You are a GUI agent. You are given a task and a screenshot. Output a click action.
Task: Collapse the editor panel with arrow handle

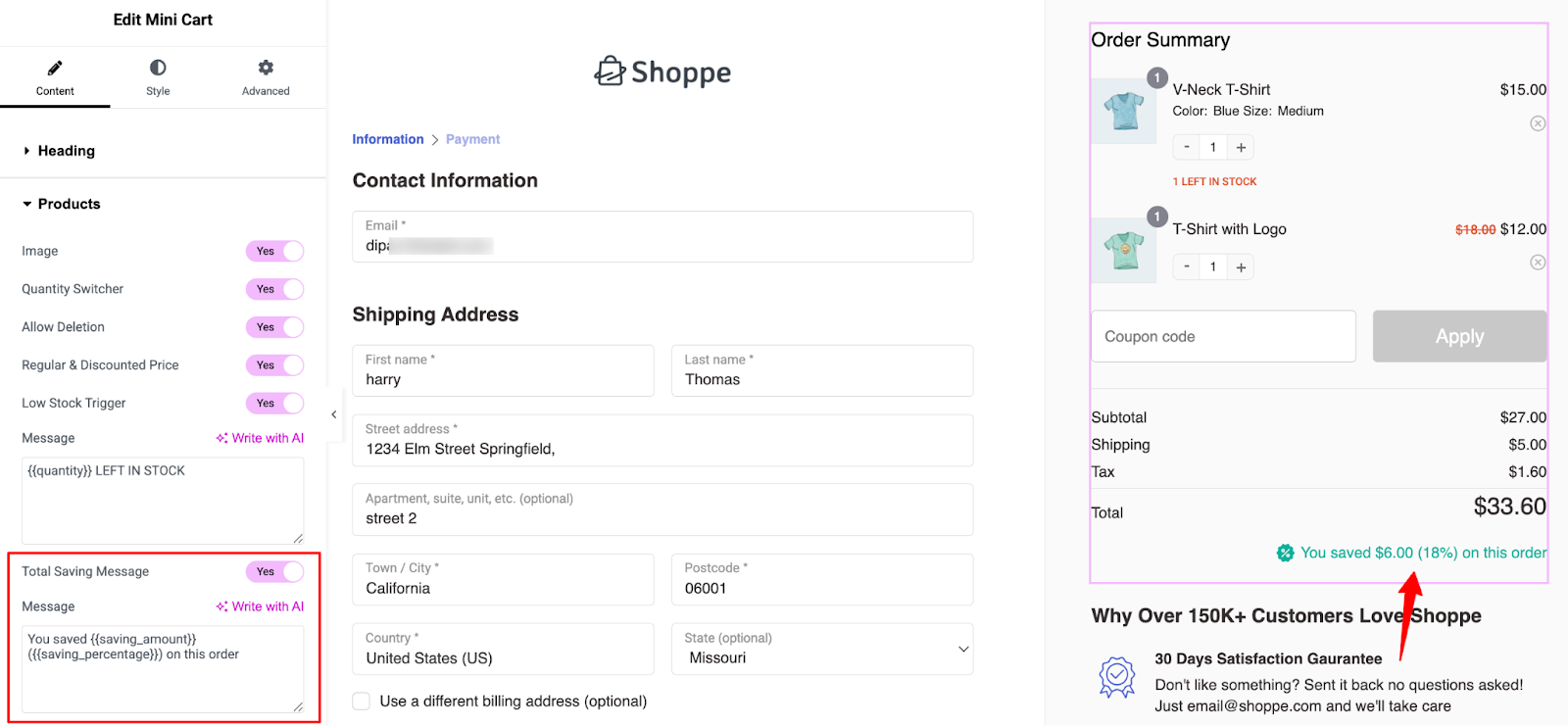click(x=333, y=414)
